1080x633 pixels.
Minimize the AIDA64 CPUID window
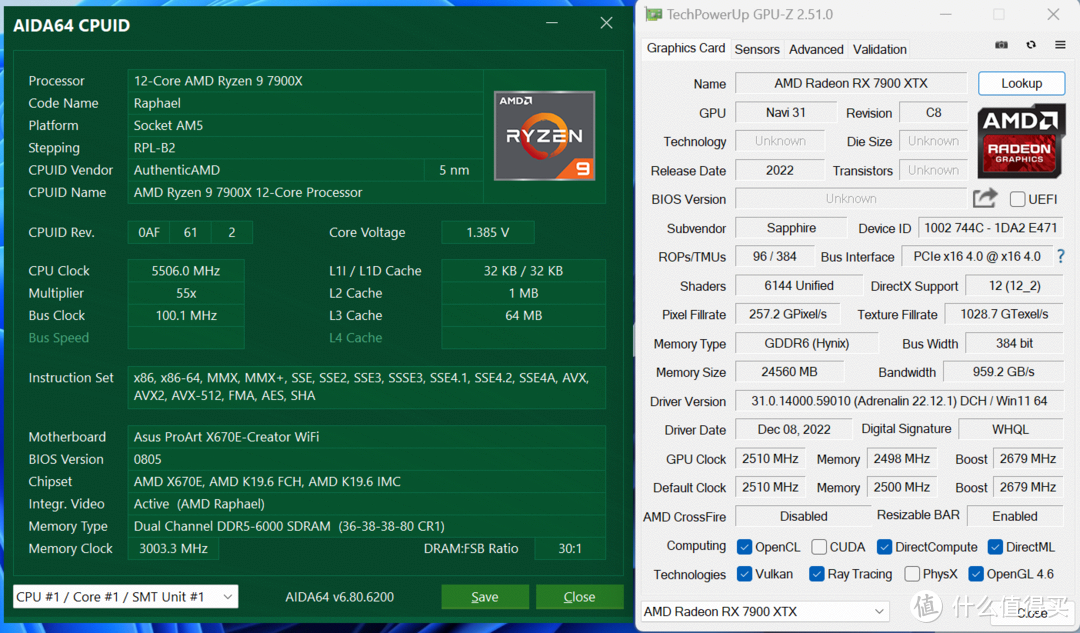tap(552, 23)
